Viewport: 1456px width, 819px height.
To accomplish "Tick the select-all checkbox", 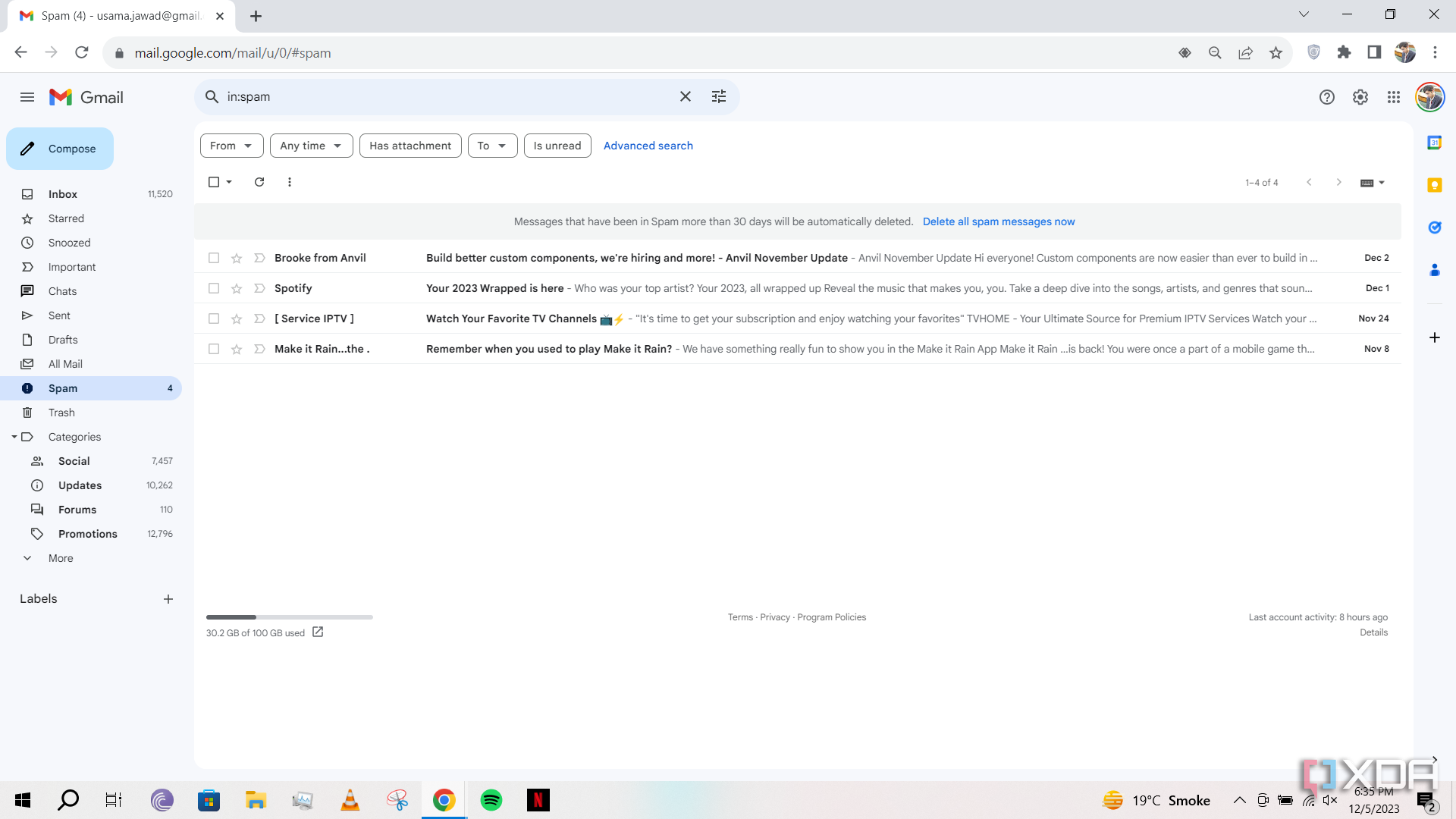I will [x=214, y=182].
